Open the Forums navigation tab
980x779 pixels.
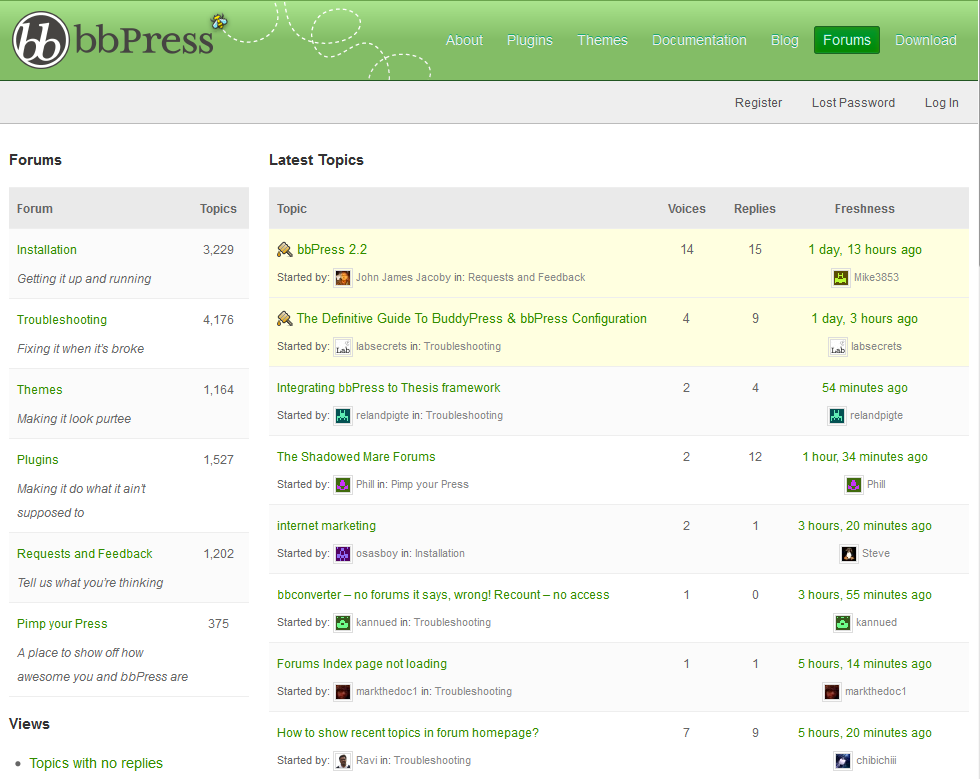click(847, 40)
